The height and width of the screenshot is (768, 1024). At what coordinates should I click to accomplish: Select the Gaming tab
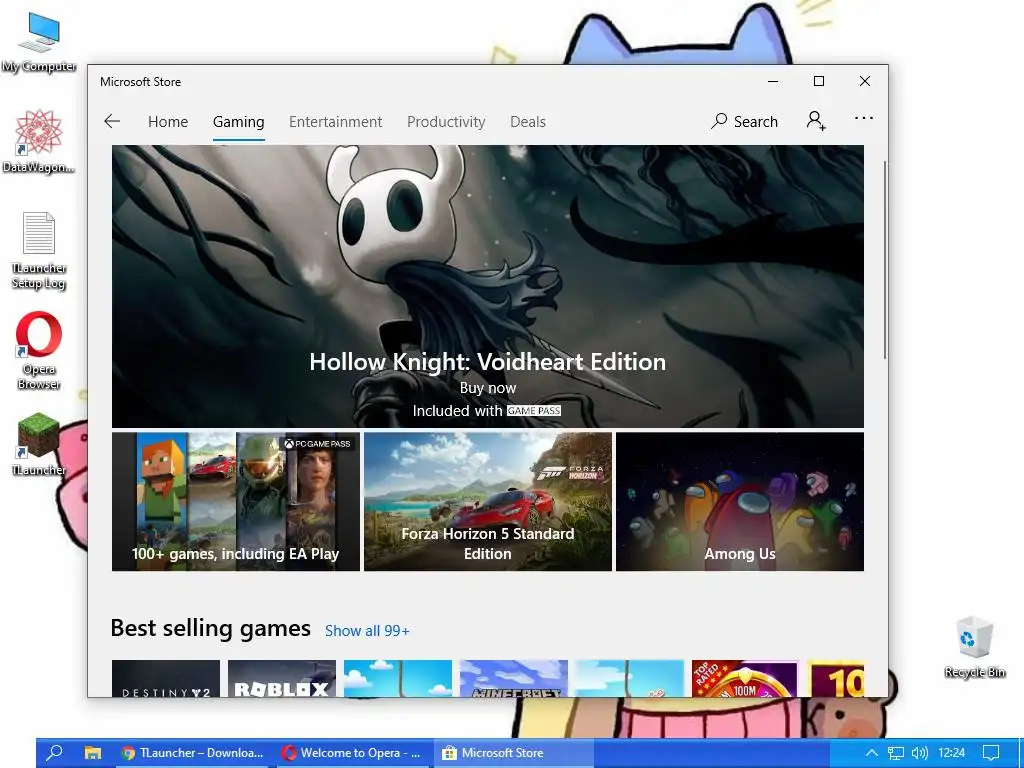[x=238, y=122]
